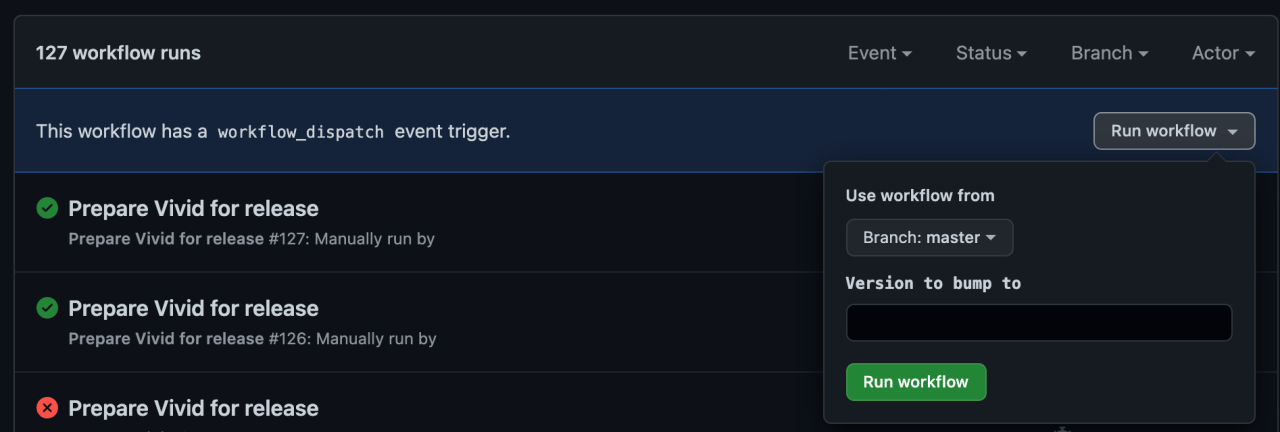1280x432 pixels.
Task: Click the green Run workflow button
Action: tap(916, 382)
